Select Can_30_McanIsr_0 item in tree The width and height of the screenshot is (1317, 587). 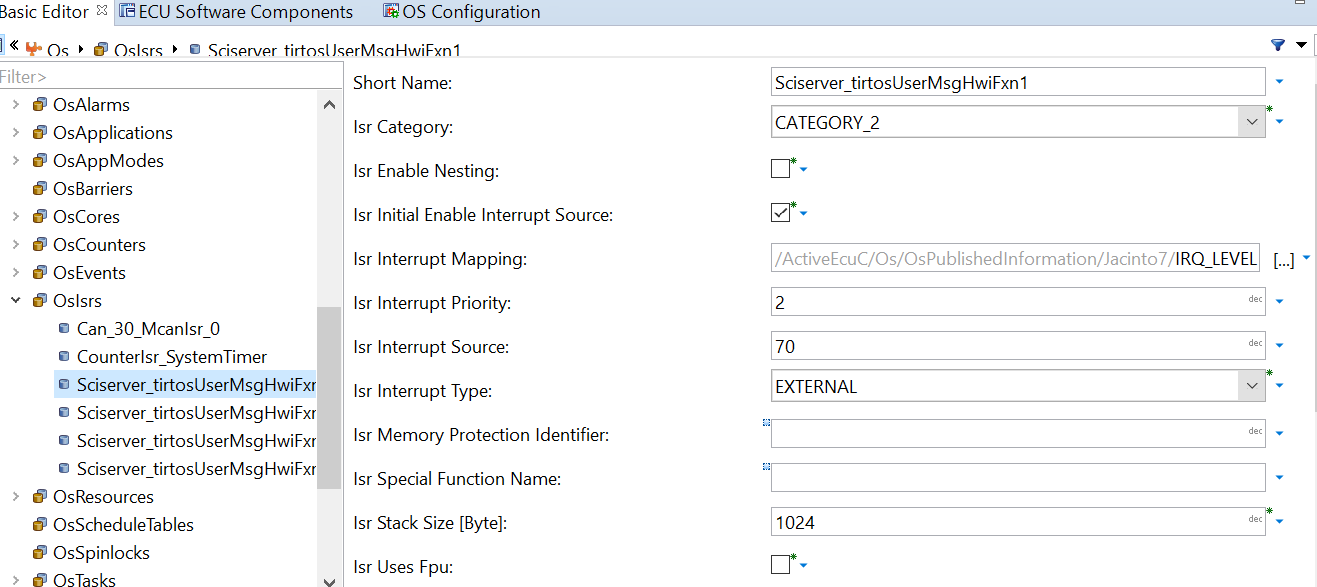pos(147,329)
